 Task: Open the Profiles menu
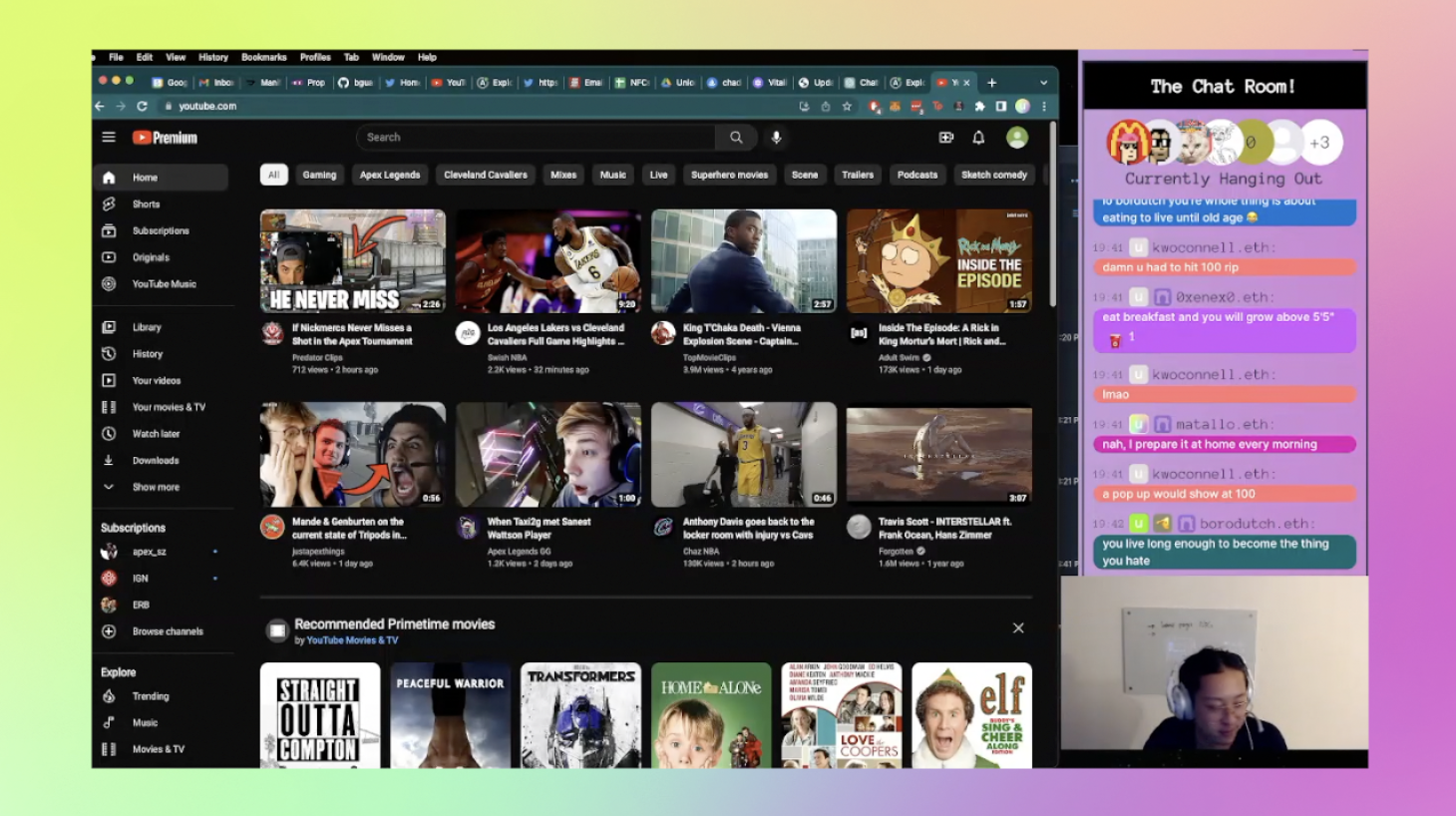click(x=315, y=57)
